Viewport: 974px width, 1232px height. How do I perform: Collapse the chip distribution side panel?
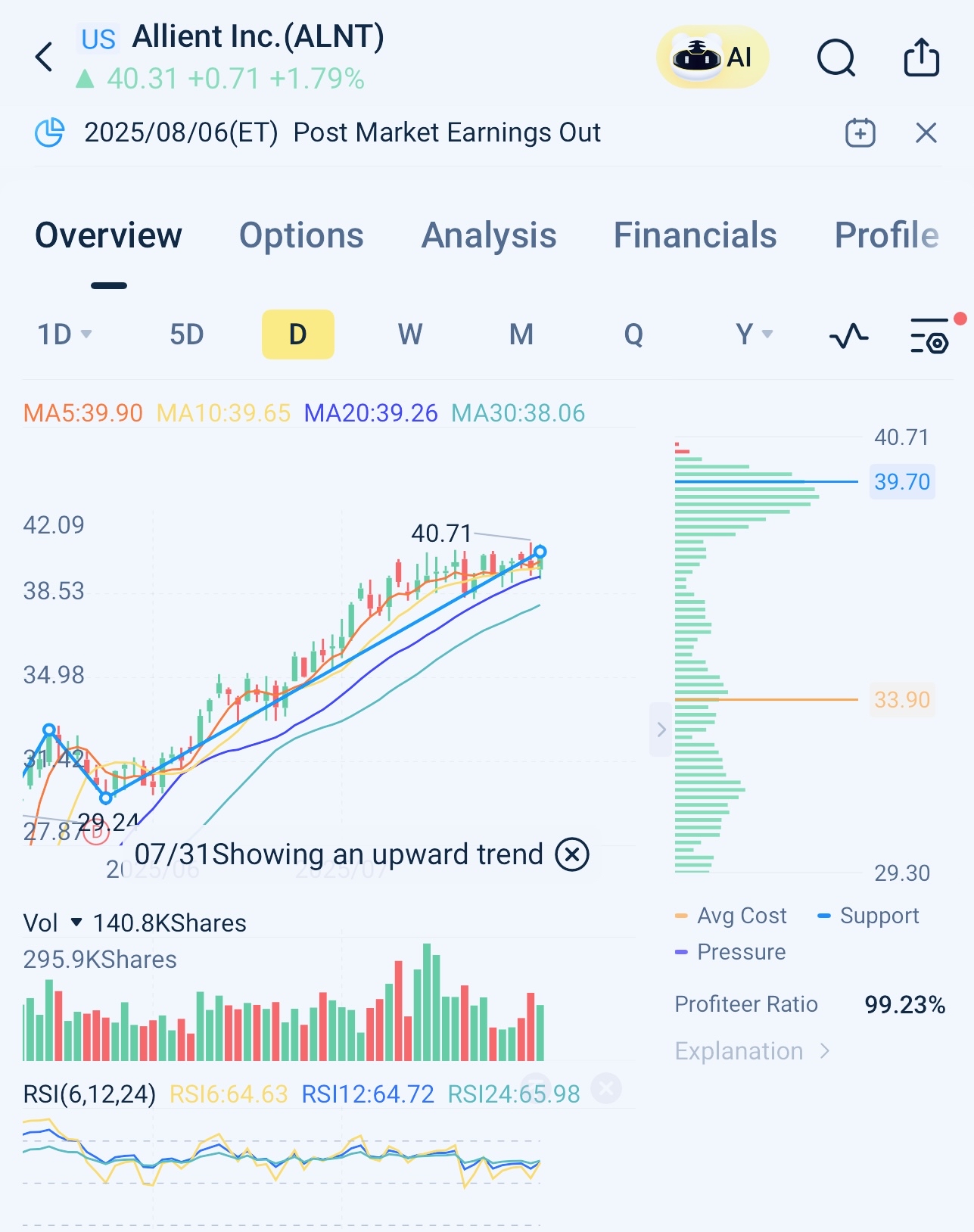(661, 730)
